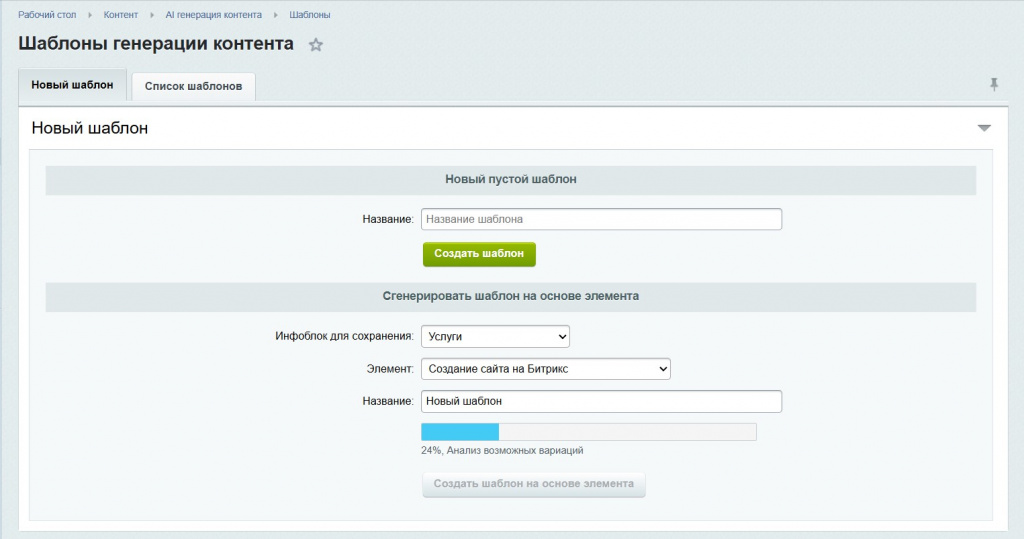
Task: Click the Шаблоны генерации контента title
Action: tap(156, 44)
